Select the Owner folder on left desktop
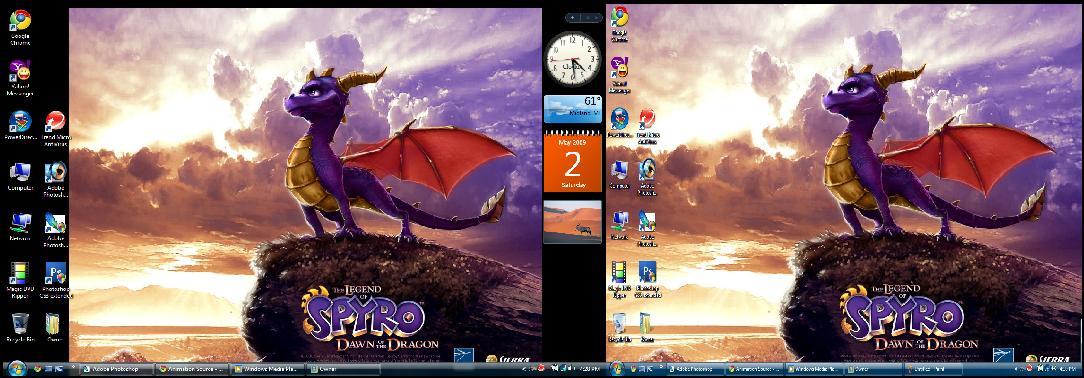 [x=54, y=328]
